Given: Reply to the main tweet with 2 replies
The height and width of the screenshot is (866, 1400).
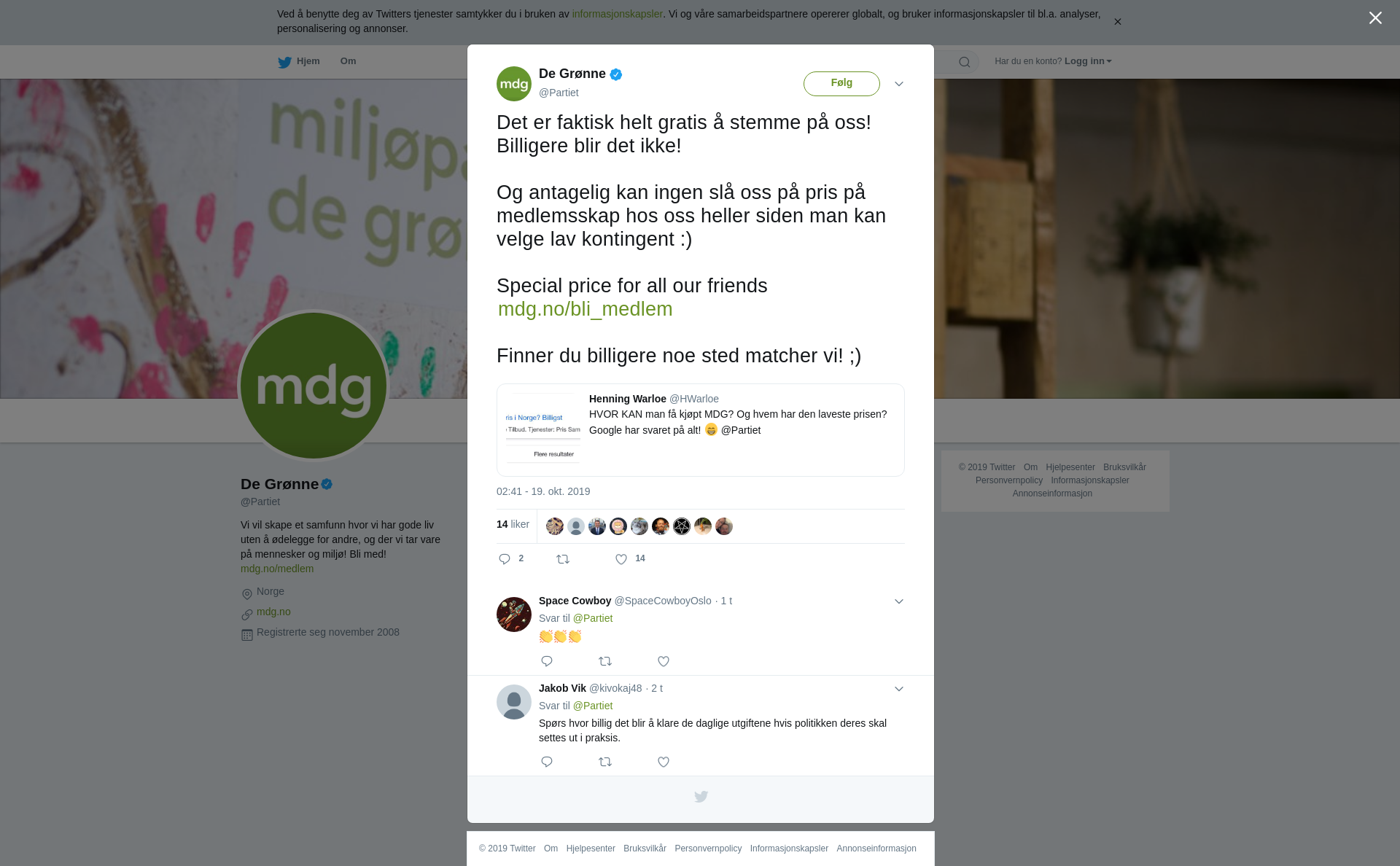Looking at the screenshot, I should [x=505, y=559].
